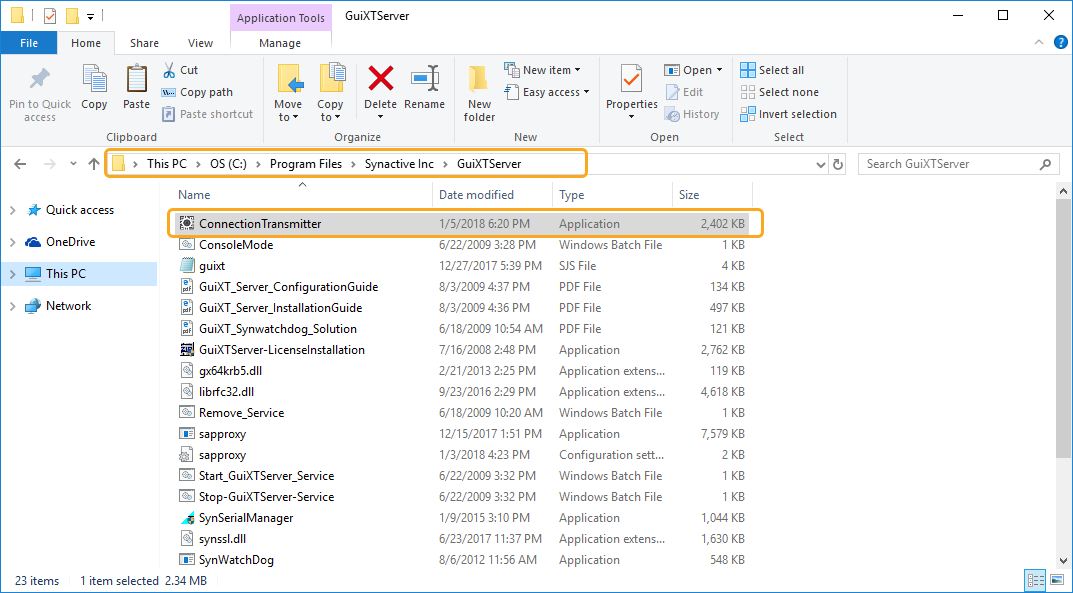Open Properties from the ribbon
This screenshot has width=1073, height=593.
point(631,80)
